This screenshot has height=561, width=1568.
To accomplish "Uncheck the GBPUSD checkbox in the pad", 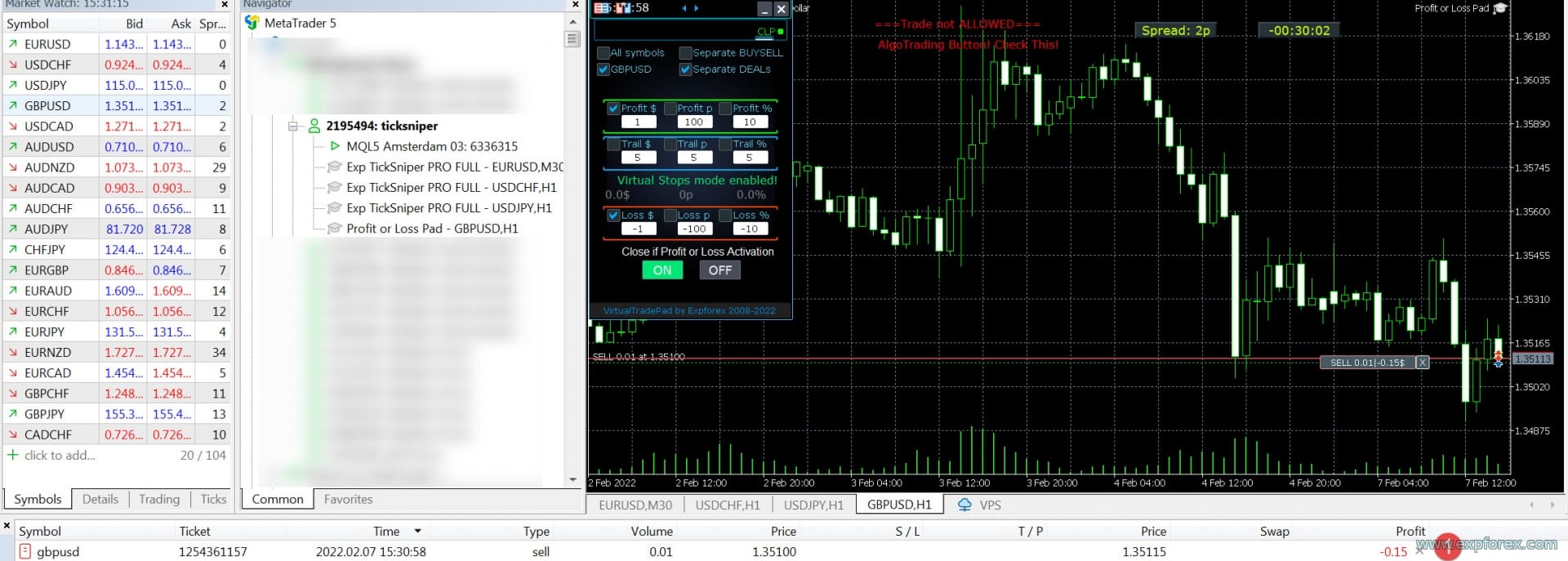I will pos(604,69).
